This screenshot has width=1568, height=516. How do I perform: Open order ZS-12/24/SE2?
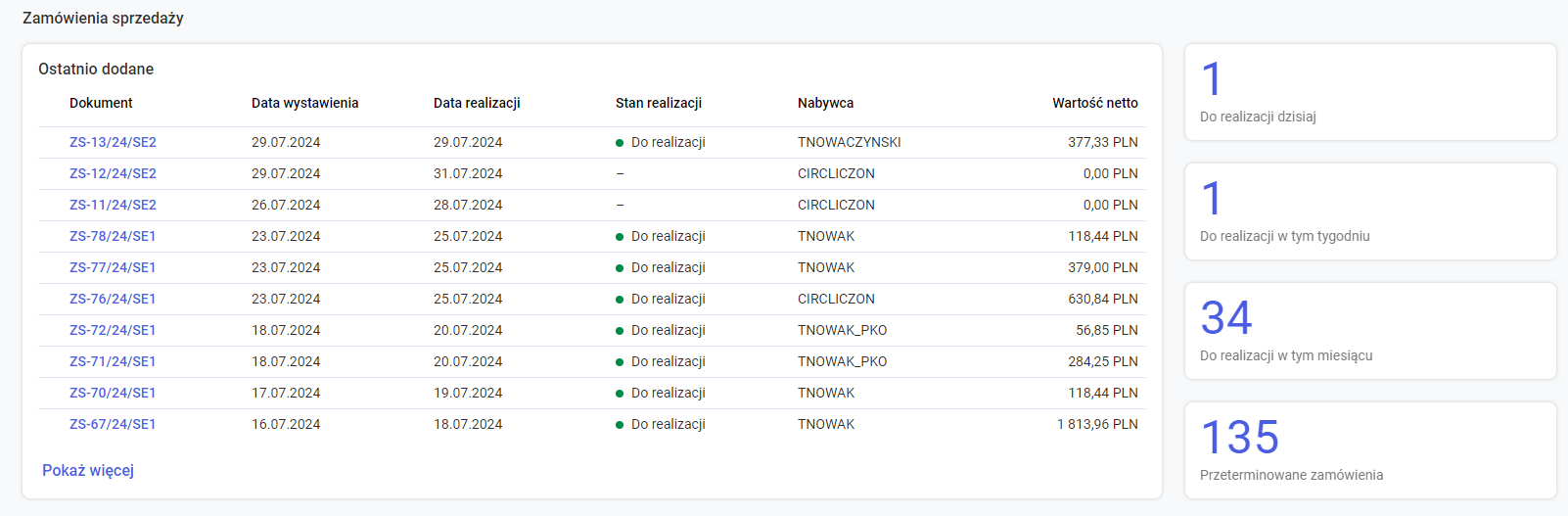point(113,173)
